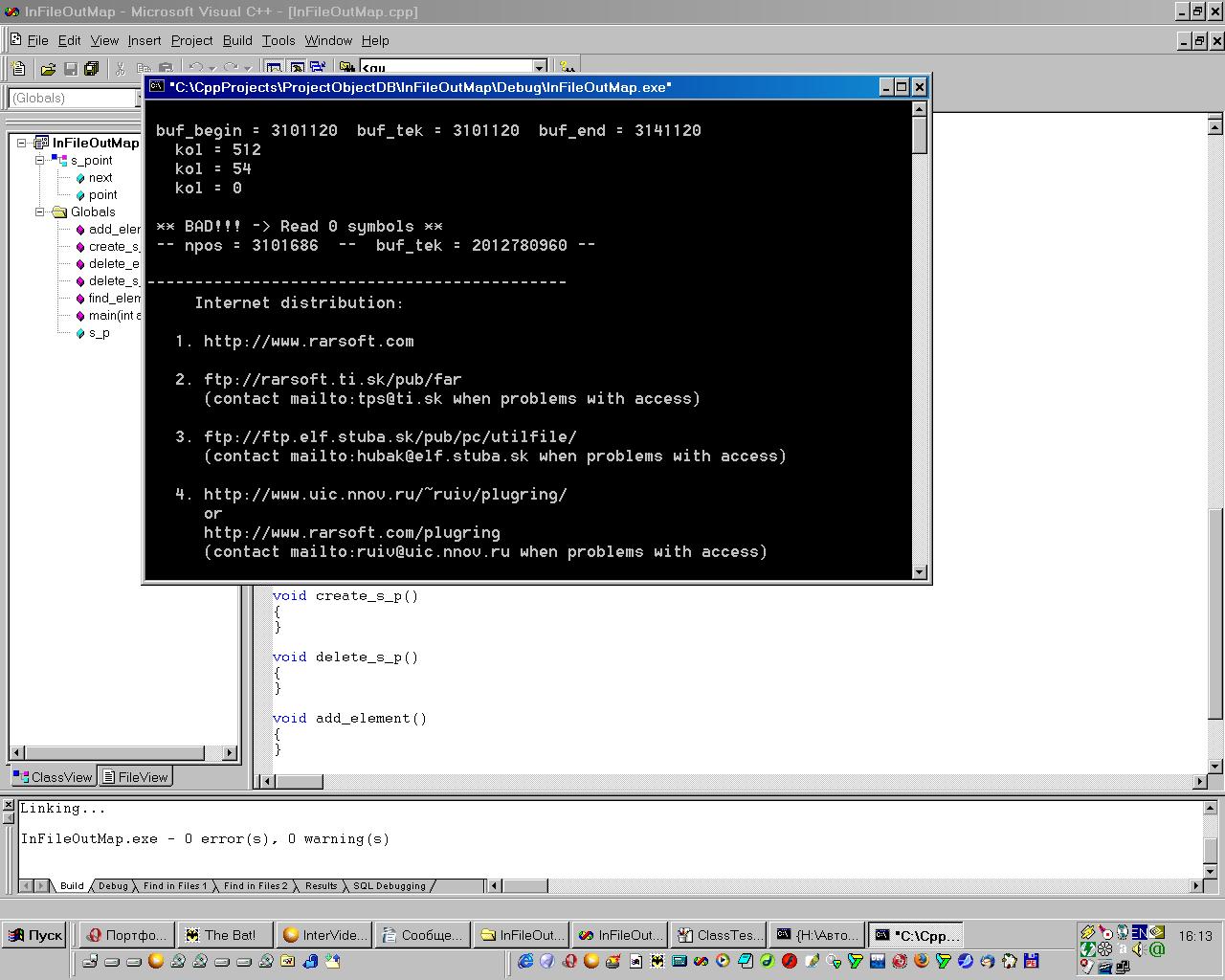
Task: Collapse the Globals folder node
Action: point(40,212)
